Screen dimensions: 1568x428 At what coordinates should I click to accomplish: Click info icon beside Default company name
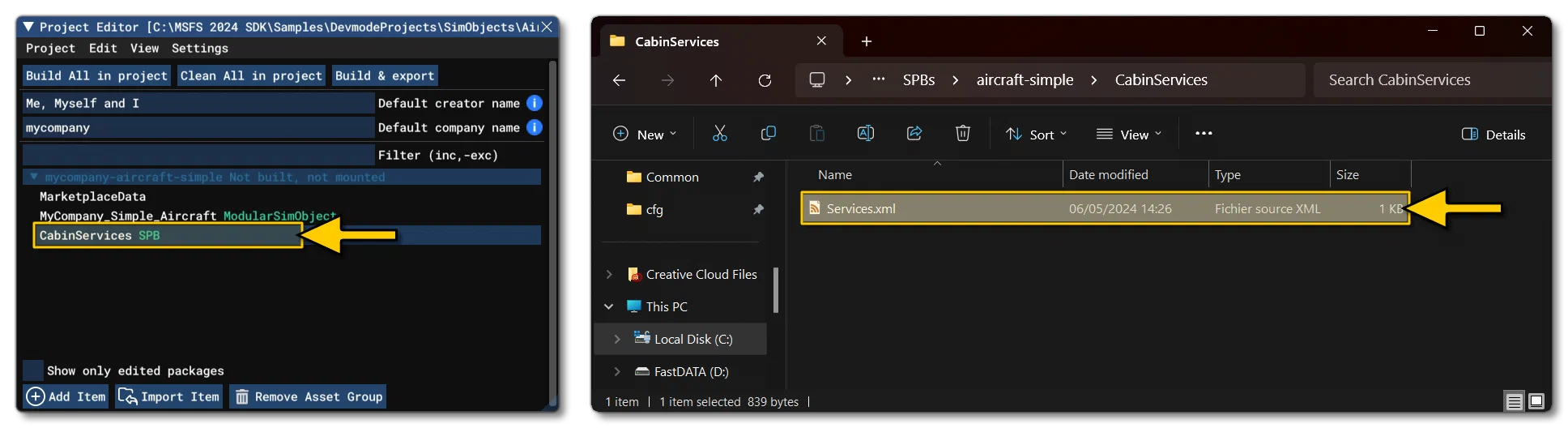534,127
